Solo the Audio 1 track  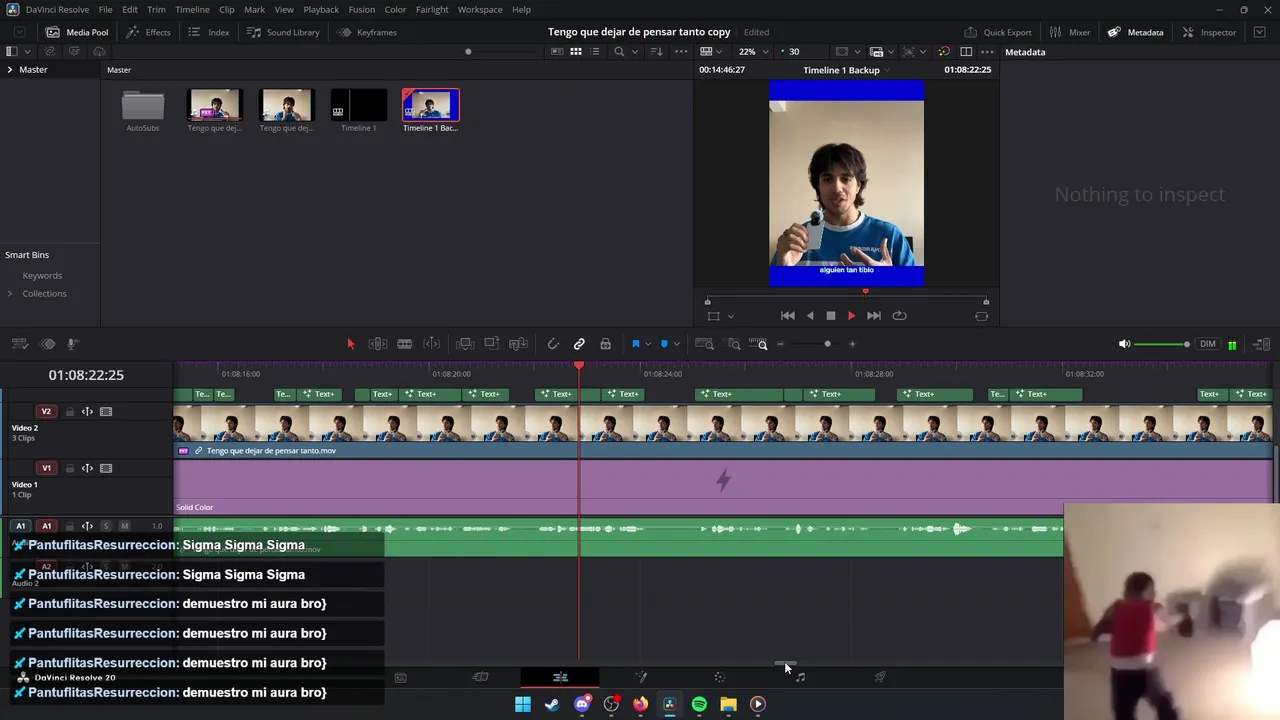coord(106,526)
